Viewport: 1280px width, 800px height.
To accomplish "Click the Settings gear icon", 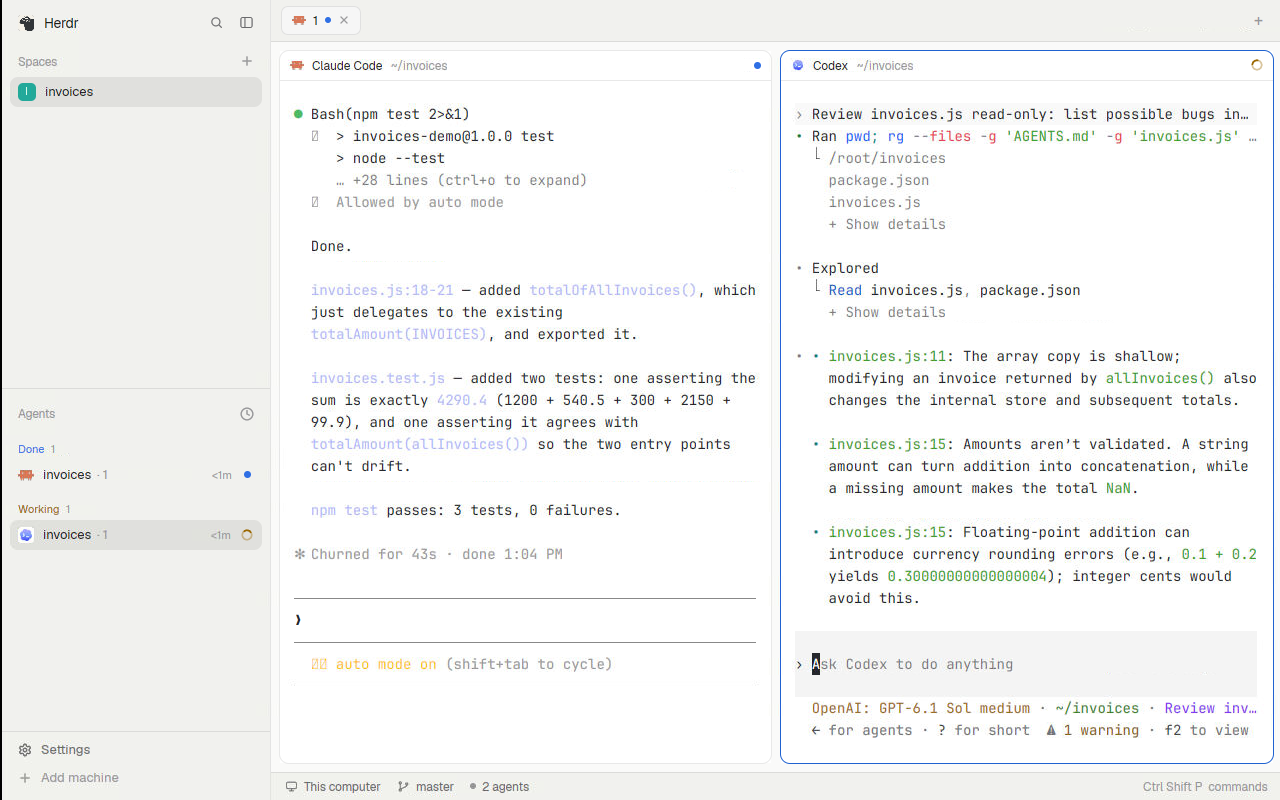I will (26, 750).
